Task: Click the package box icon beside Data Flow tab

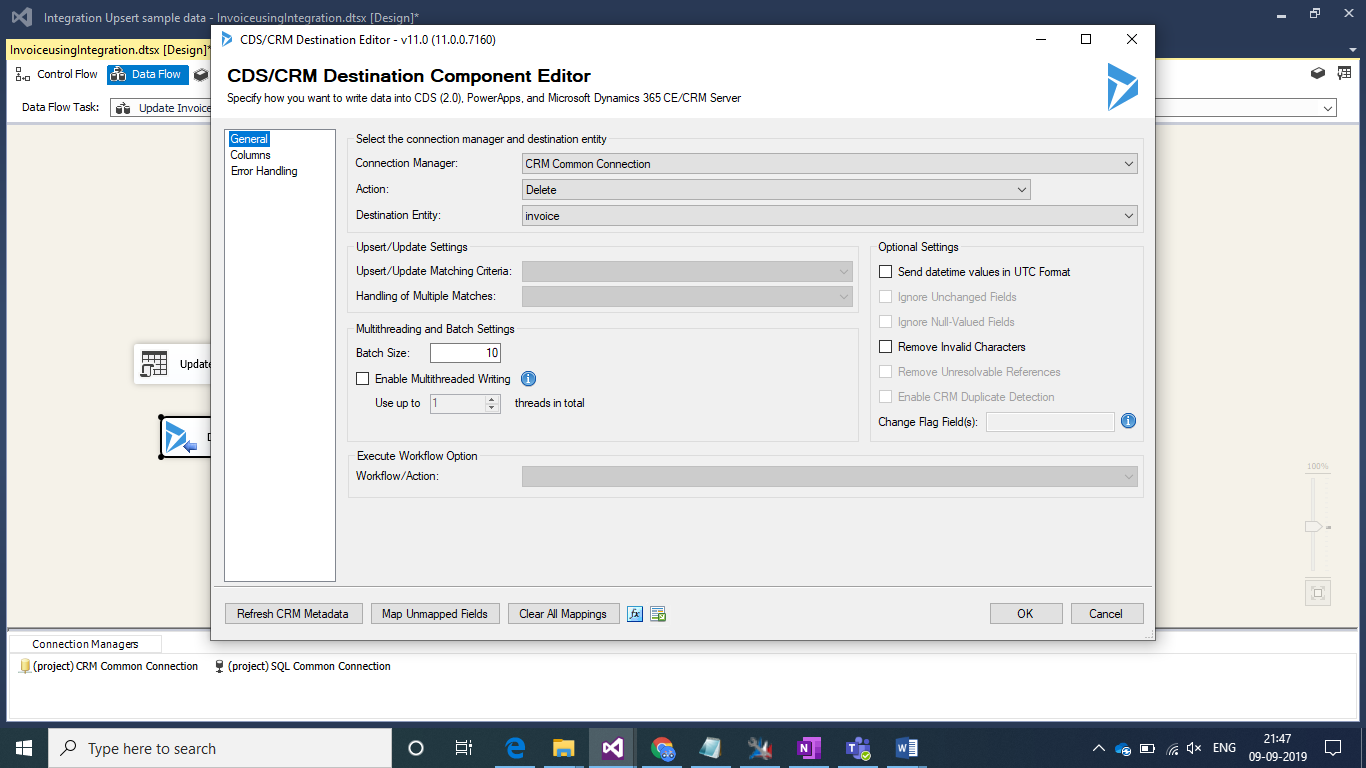Action: click(x=201, y=74)
